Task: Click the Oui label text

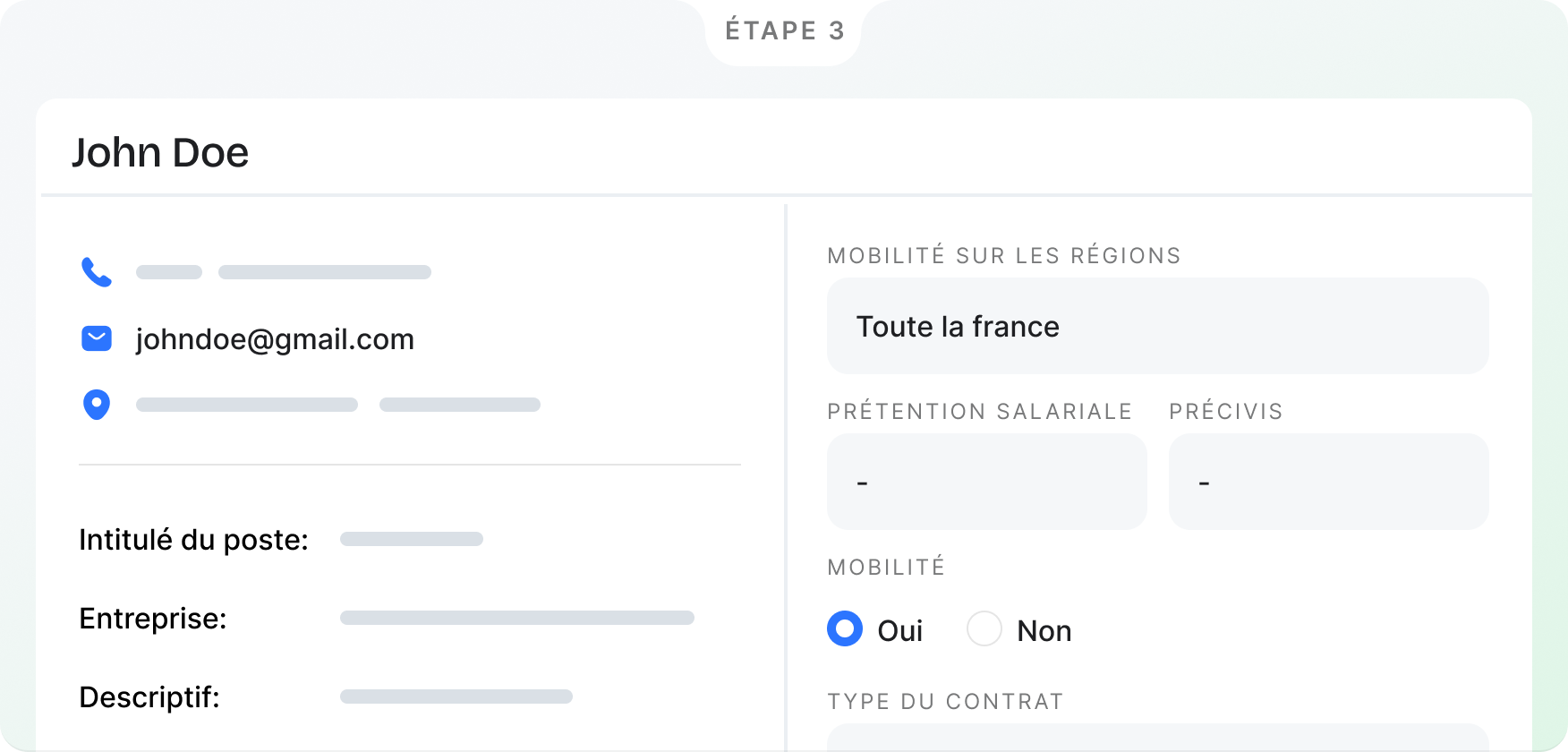Action: pos(899,631)
